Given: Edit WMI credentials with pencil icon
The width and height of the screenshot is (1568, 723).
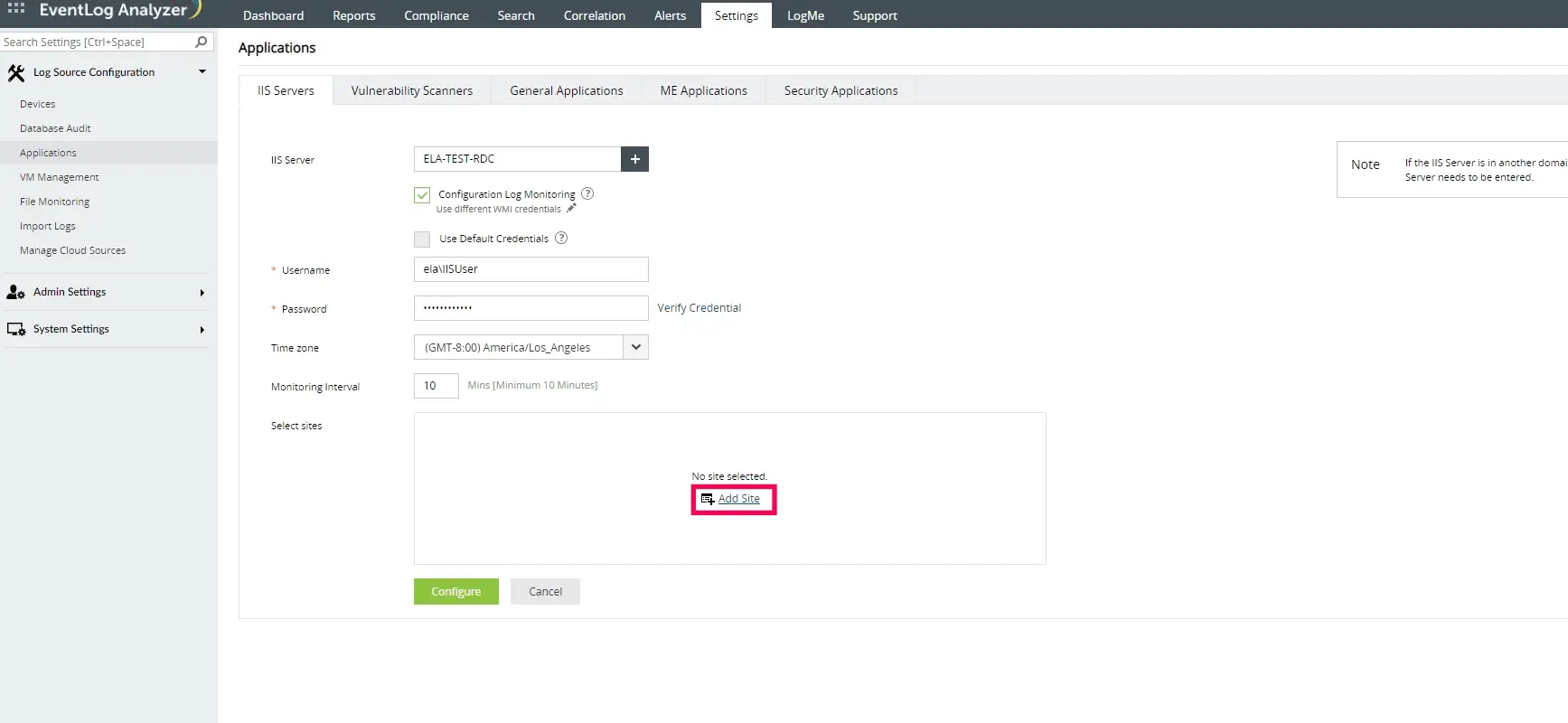Looking at the screenshot, I should pos(571,208).
